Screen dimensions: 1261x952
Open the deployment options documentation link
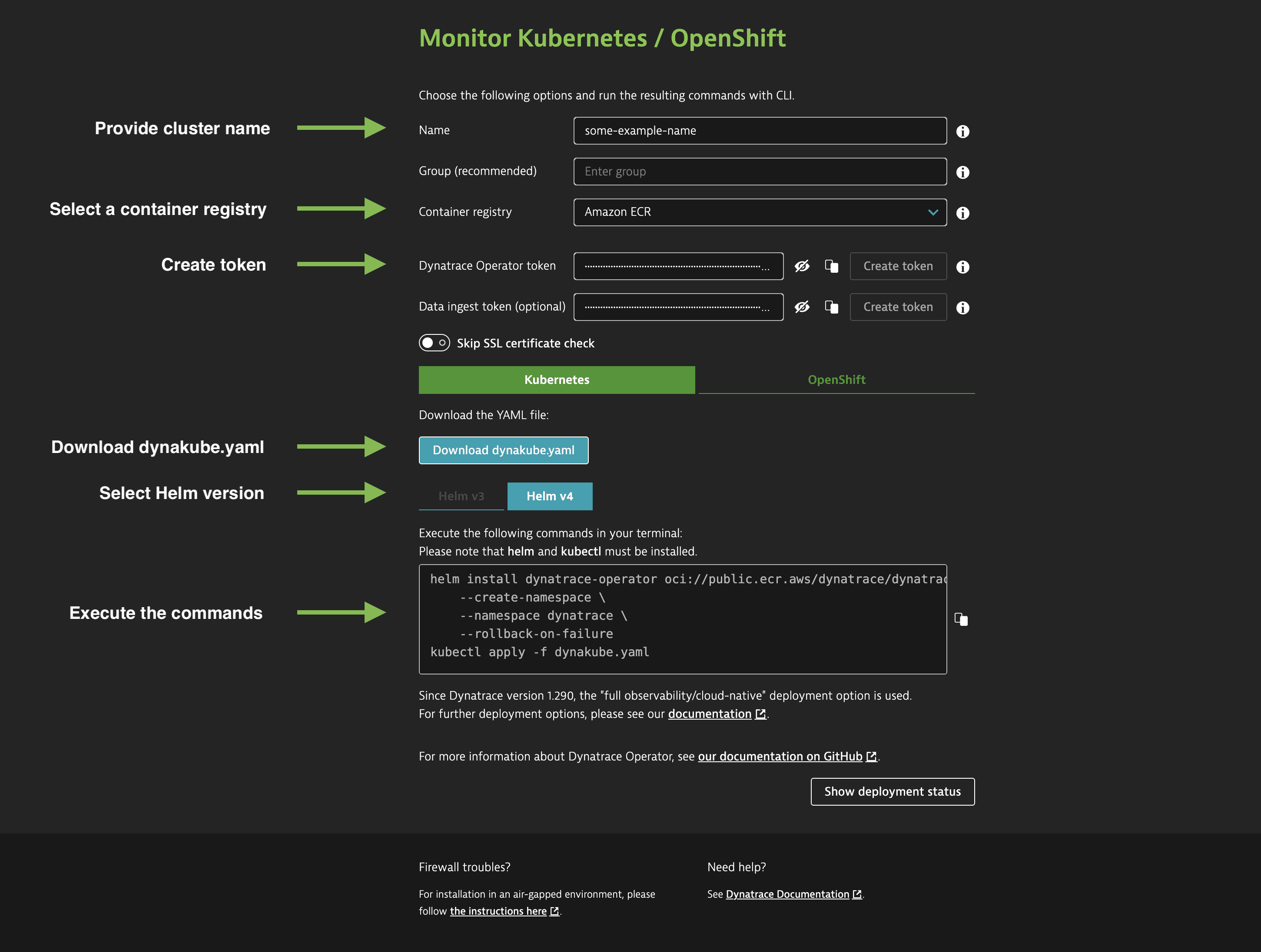(x=717, y=714)
